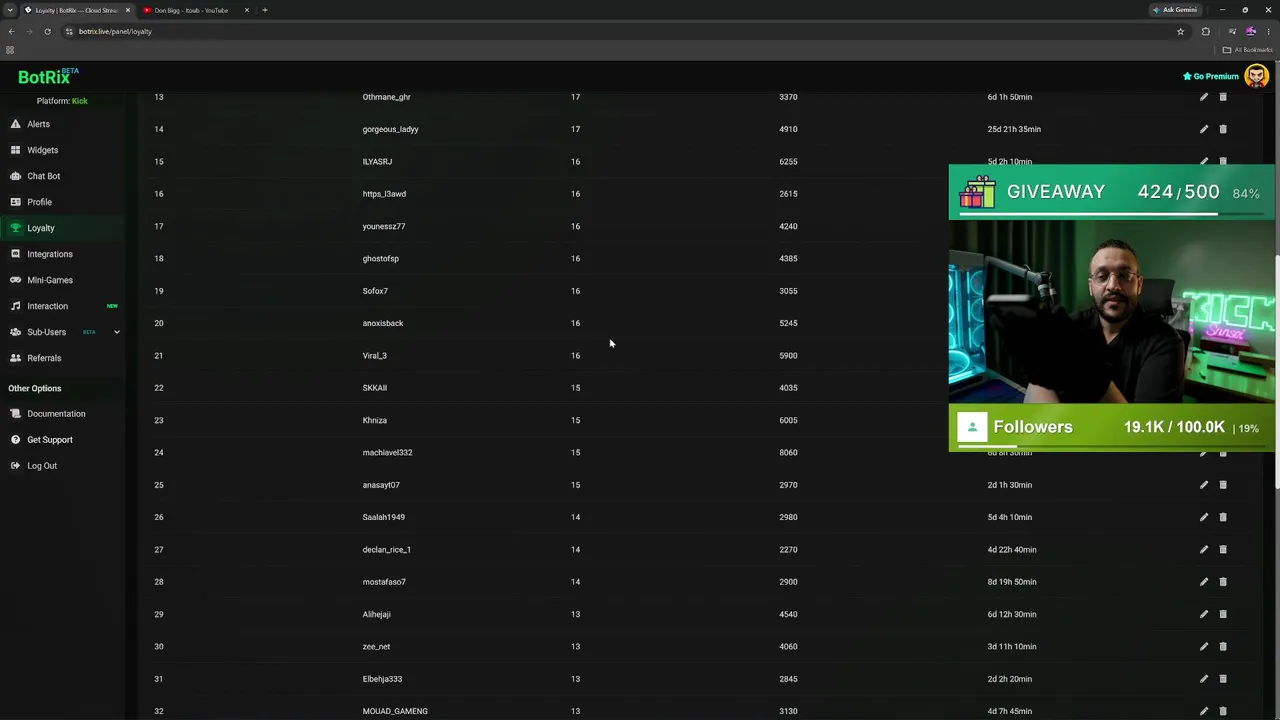Delete the mostafaso7 row
The image size is (1280, 720).
pos(1223,582)
